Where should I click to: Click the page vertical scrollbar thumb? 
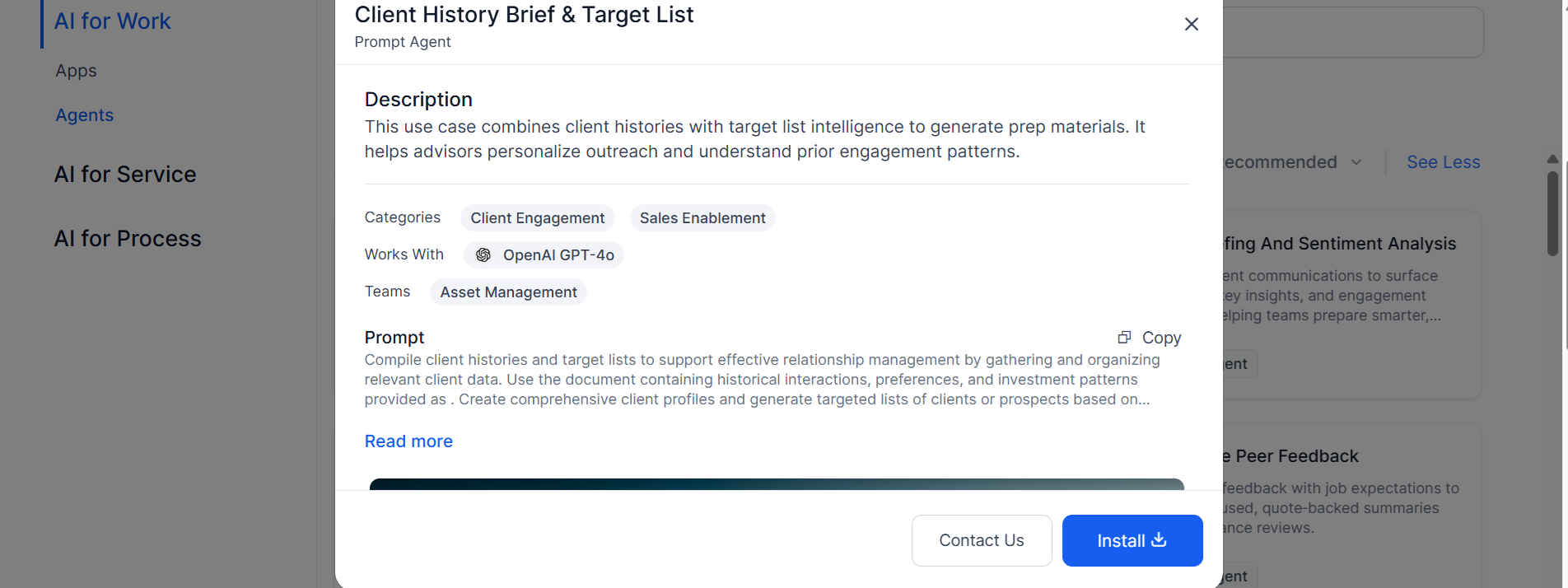[x=1552, y=214]
